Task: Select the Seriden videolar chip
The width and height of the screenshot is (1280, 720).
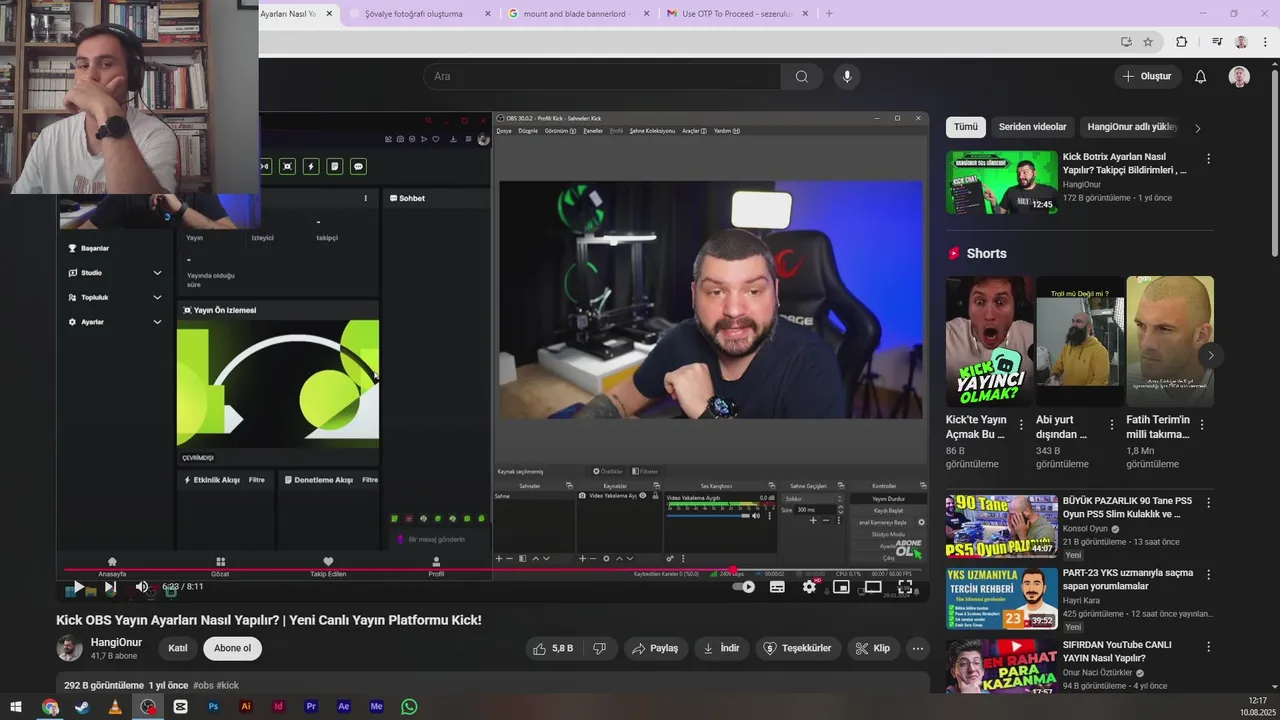Action: pos(1032,127)
